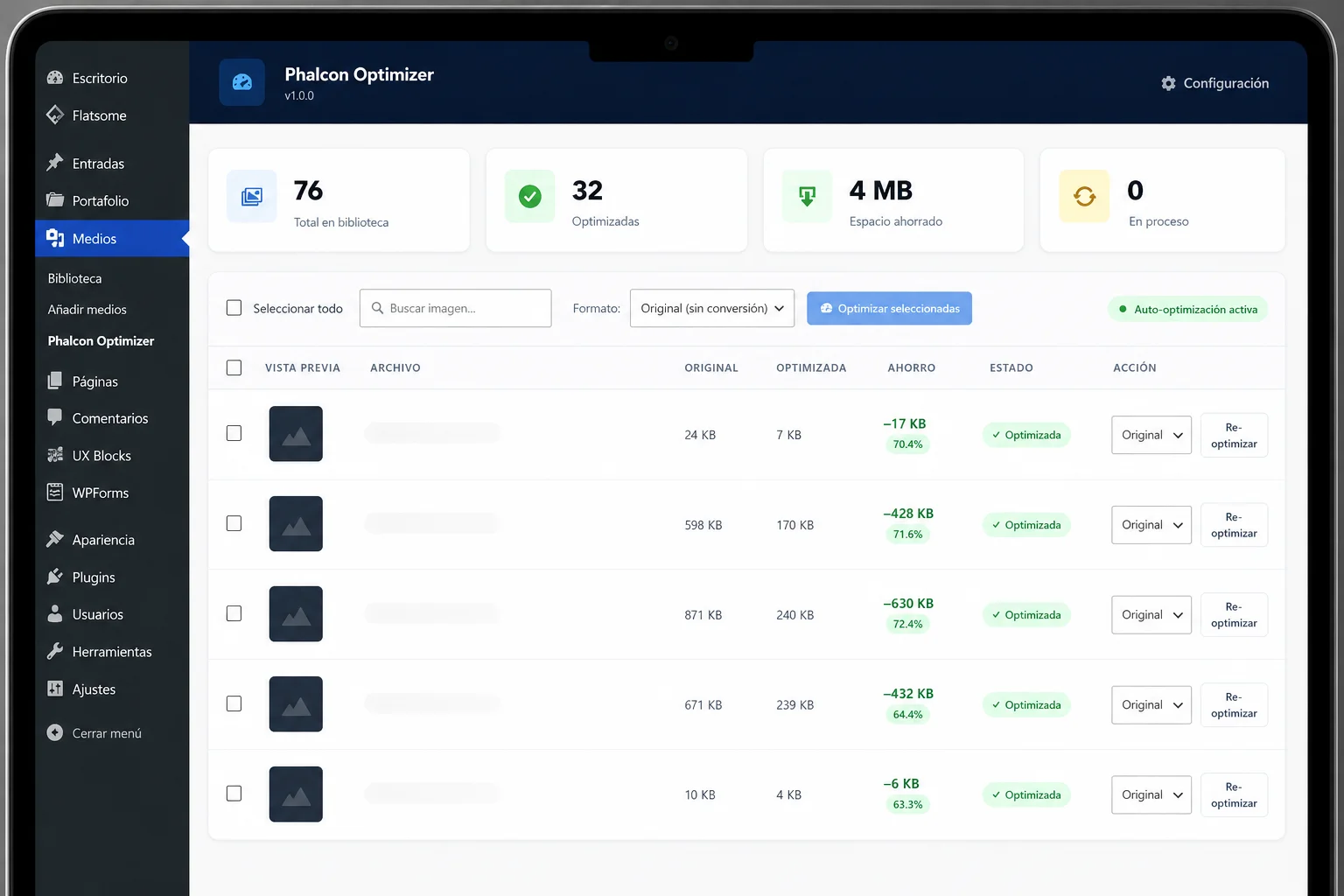Open the thumbnail of the 871 KB image
1344x896 pixels.
coord(296,614)
